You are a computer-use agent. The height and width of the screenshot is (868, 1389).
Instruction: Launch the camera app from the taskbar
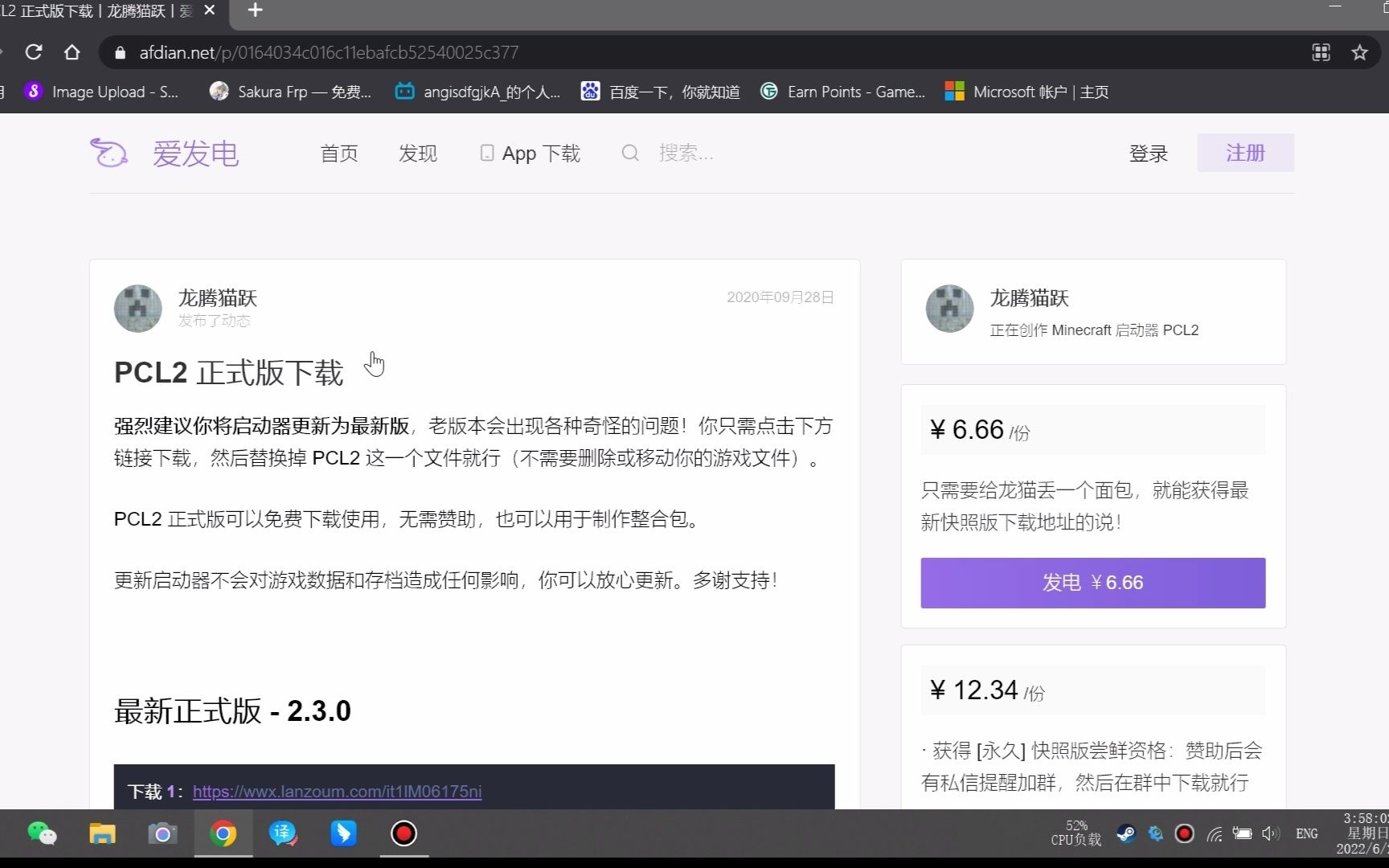point(162,834)
